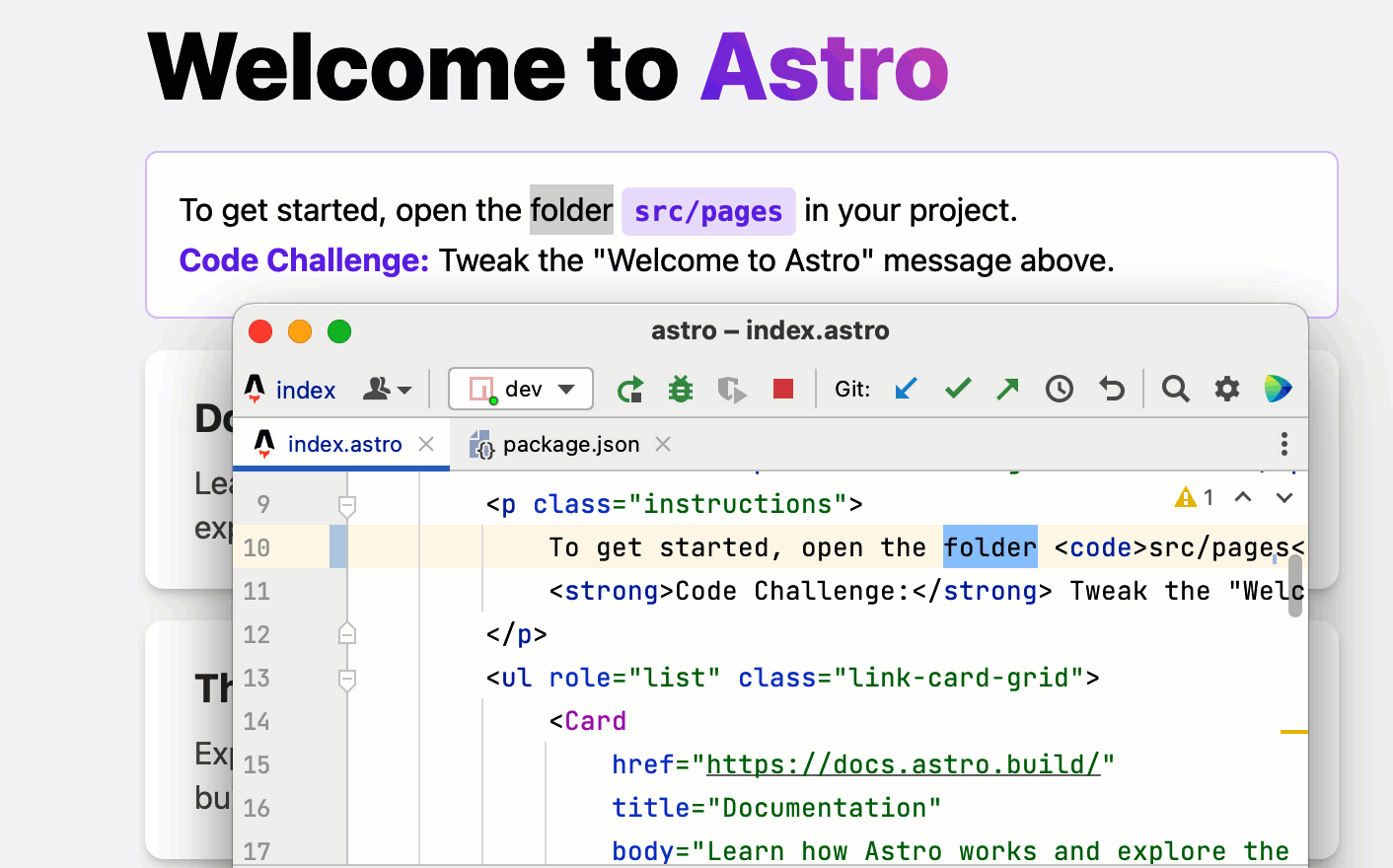
Task: Jump to next warning with down chevron
Action: coord(1284,497)
